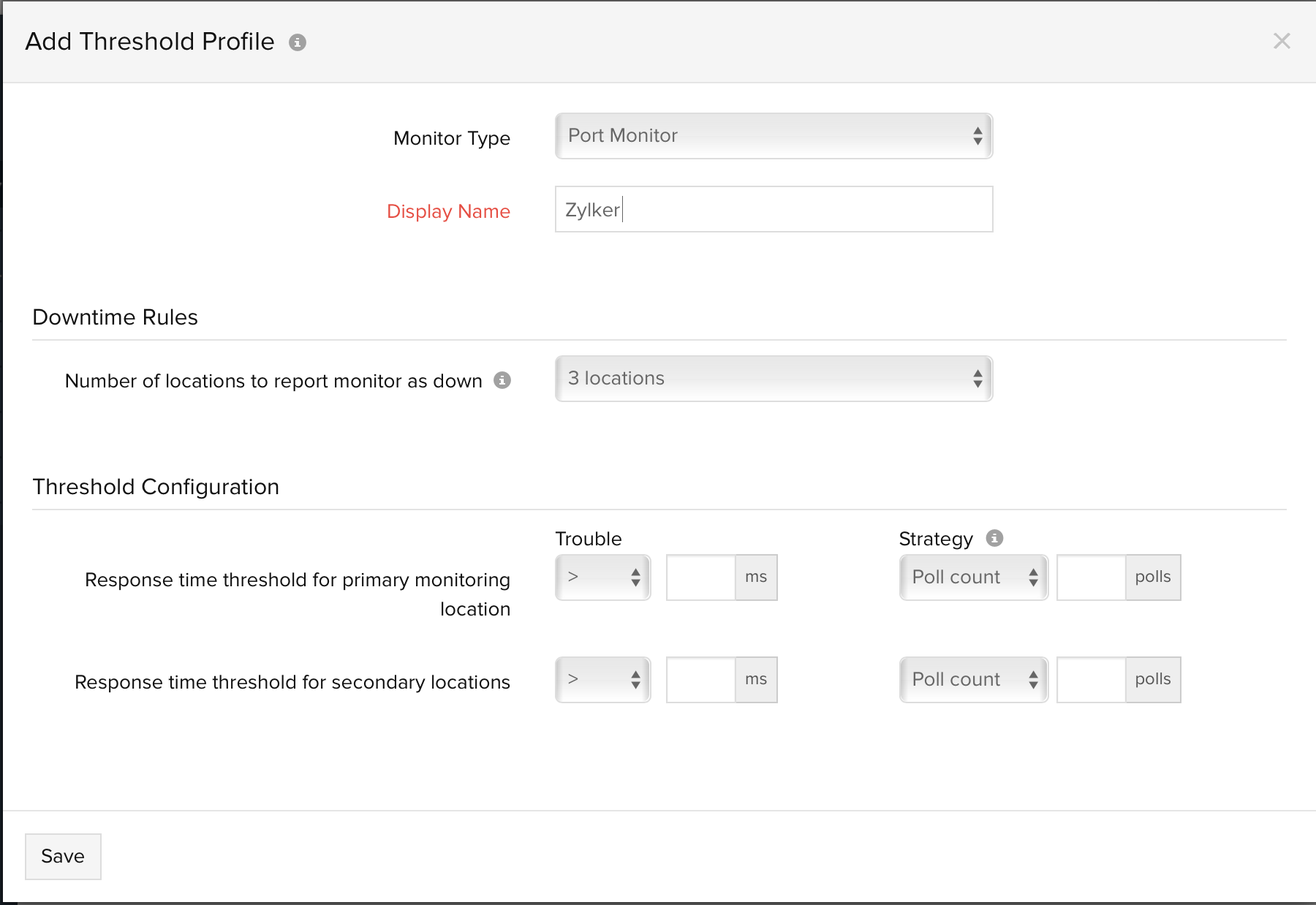Open primary location Poll count dropdown
The width and height of the screenshot is (1316, 905).
(974, 578)
